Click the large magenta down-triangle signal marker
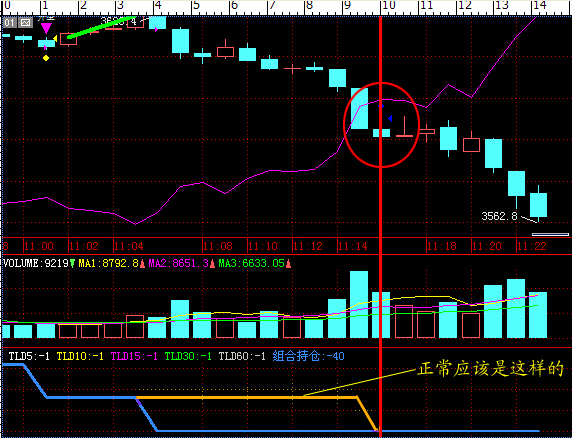Image resolution: width=572 pixels, height=438 pixels. point(46,28)
